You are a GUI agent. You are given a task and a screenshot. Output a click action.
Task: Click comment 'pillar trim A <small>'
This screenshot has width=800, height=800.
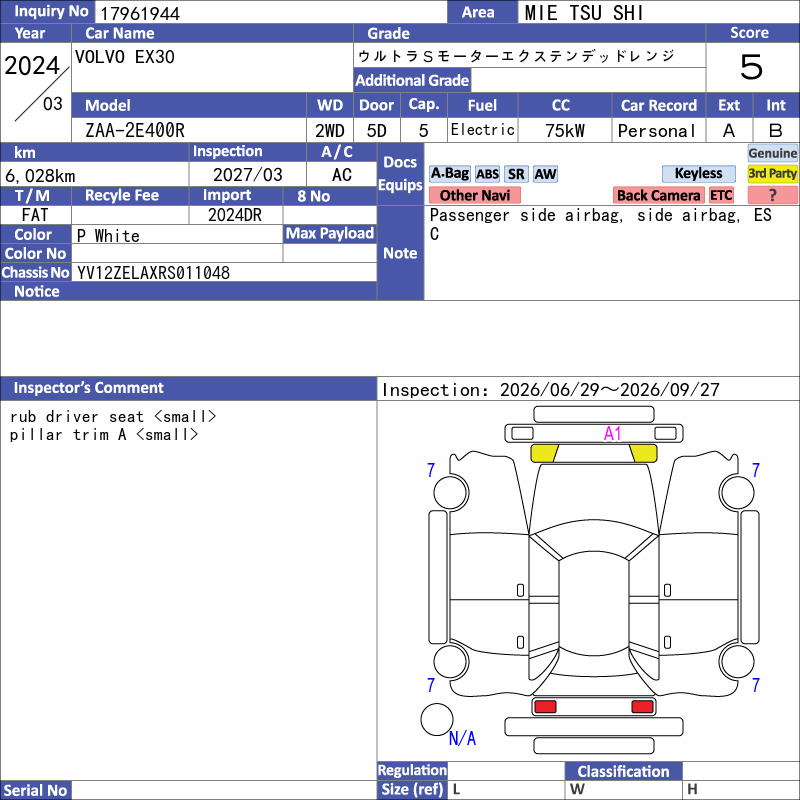click(x=104, y=435)
